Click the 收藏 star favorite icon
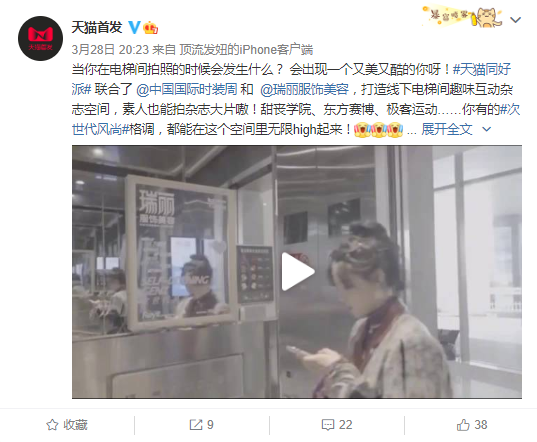 click(x=52, y=425)
